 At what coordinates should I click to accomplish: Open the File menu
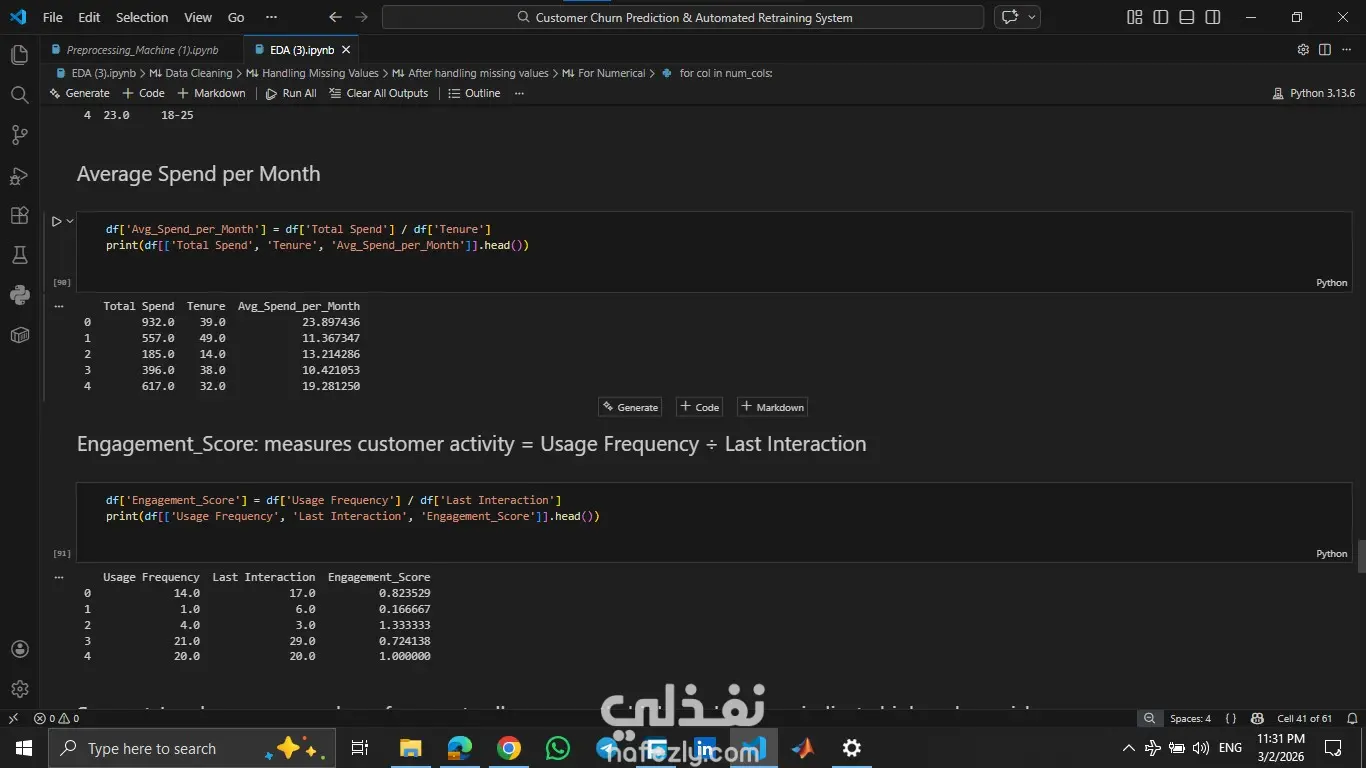pyautogui.click(x=53, y=17)
